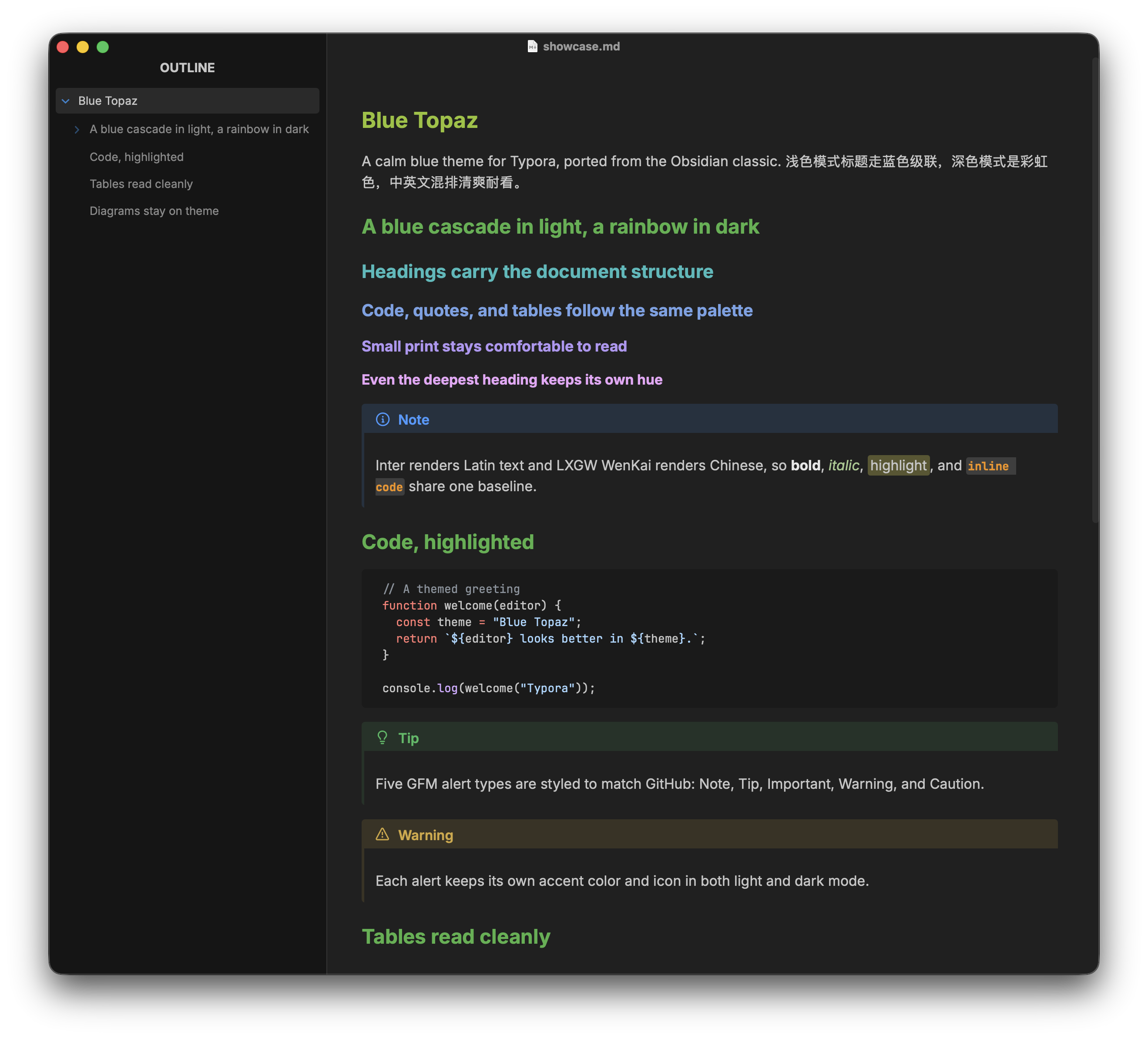This screenshot has height=1039, width=1148.
Task: Click the showcase.md window title
Action: (581, 46)
